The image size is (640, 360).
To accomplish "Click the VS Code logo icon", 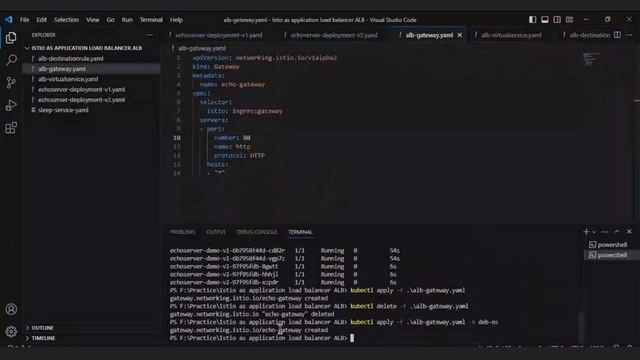I will click(x=9, y=20).
